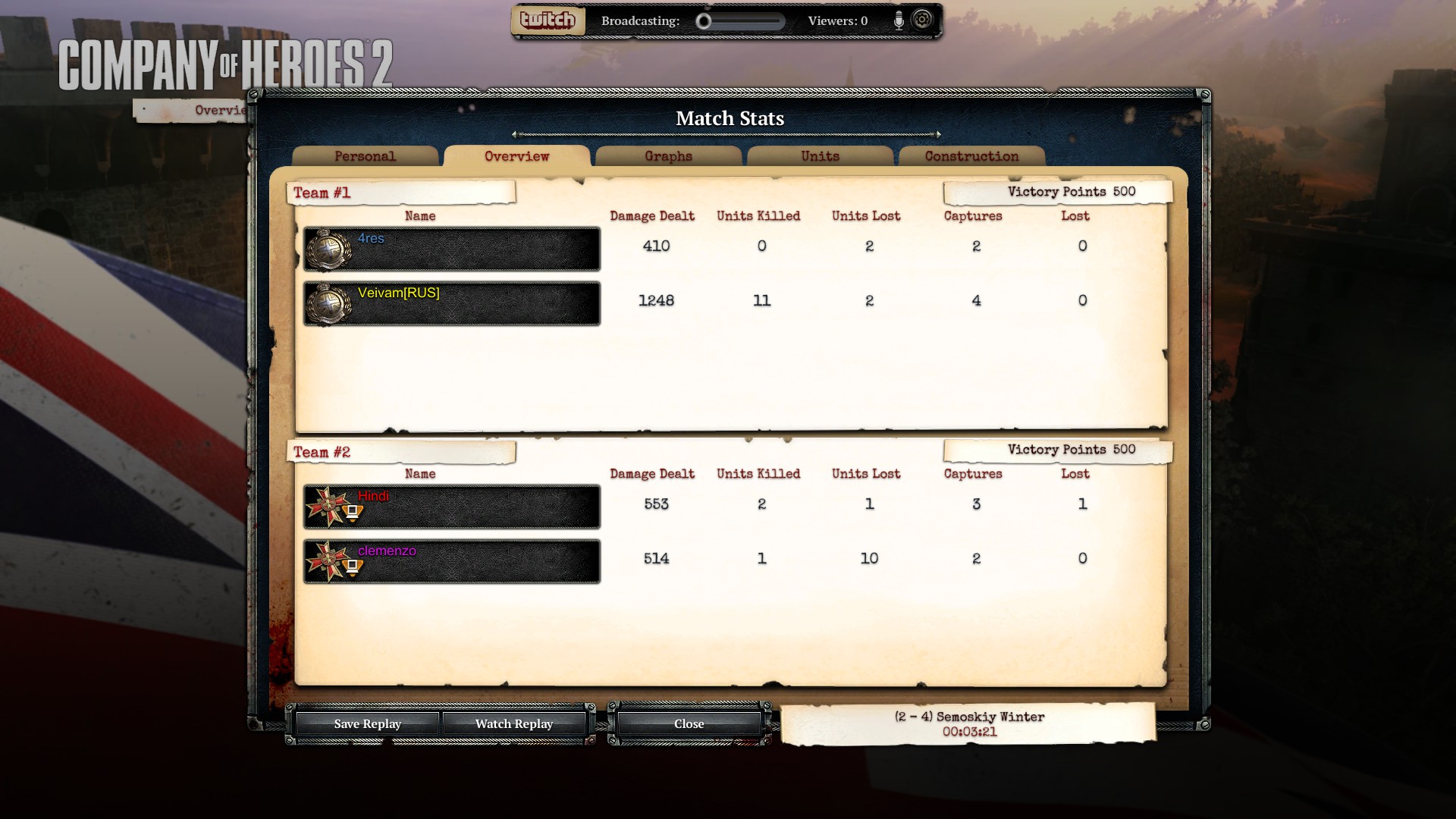Click clemenzo's computer status icon

353,568
